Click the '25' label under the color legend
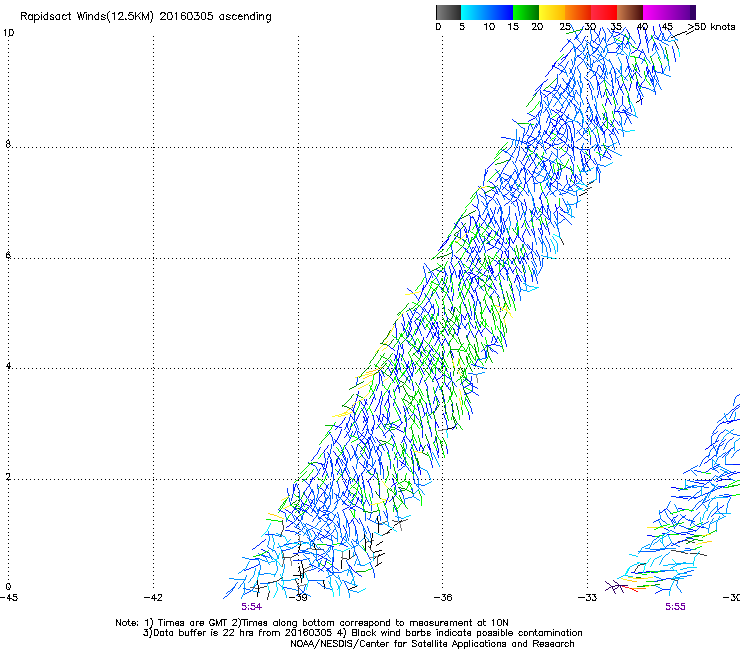Screen dimensions: 740x650 (565, 27)
